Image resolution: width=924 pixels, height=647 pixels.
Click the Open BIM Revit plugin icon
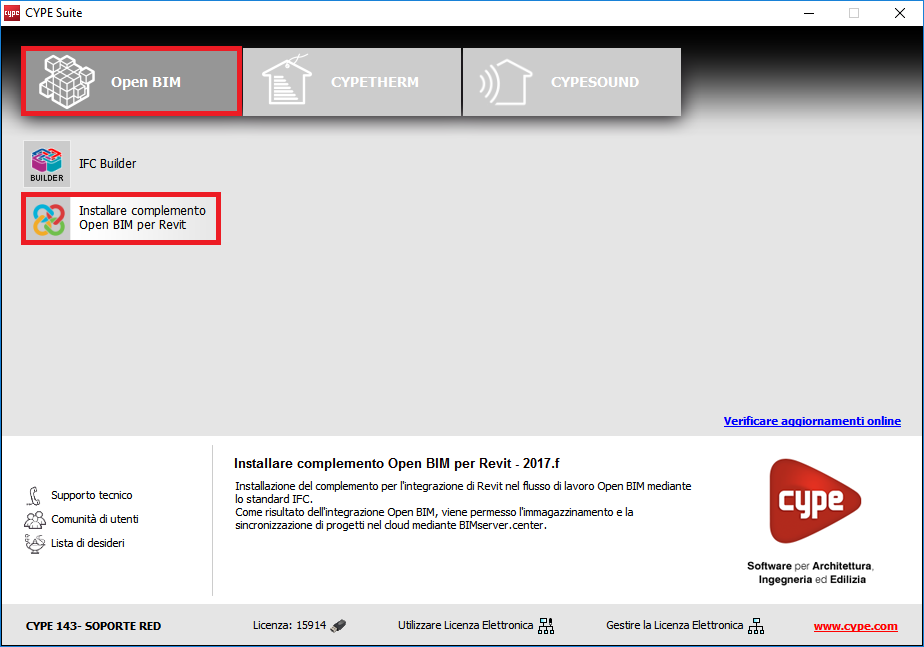pyautogui.click(x=49, y=219)
